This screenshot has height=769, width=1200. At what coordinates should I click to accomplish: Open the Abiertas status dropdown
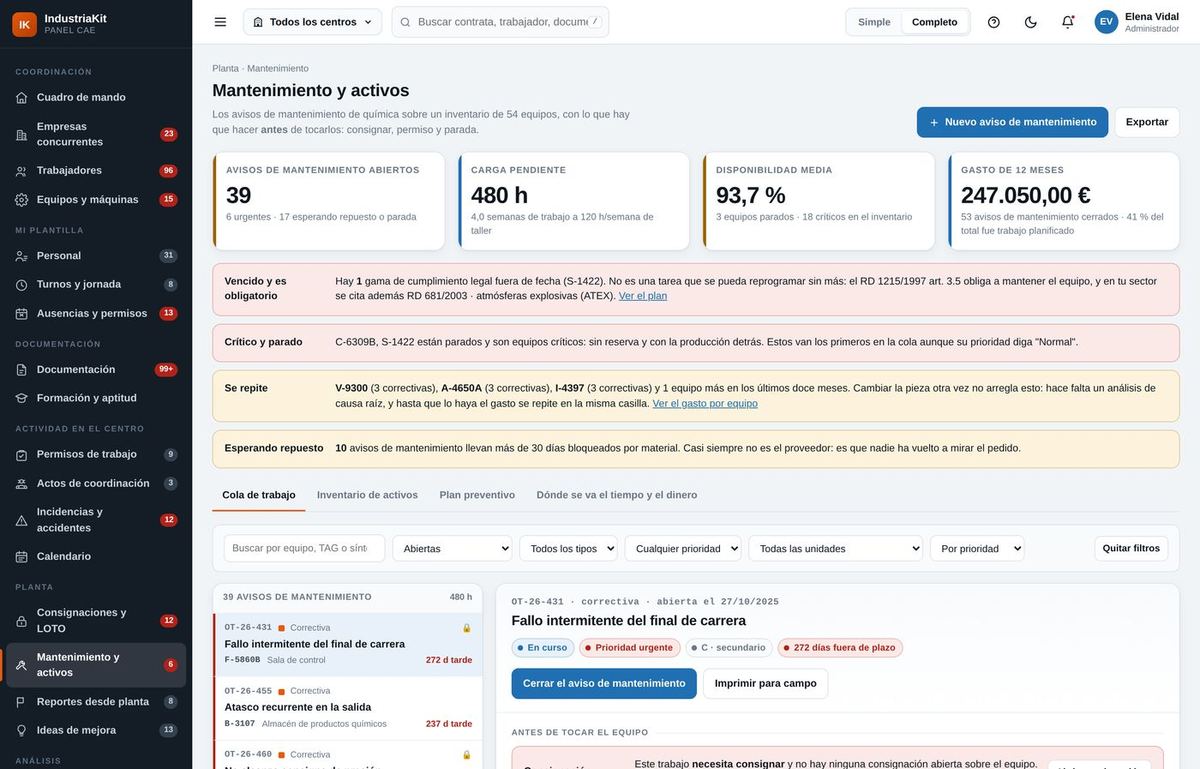pos(452,548)
